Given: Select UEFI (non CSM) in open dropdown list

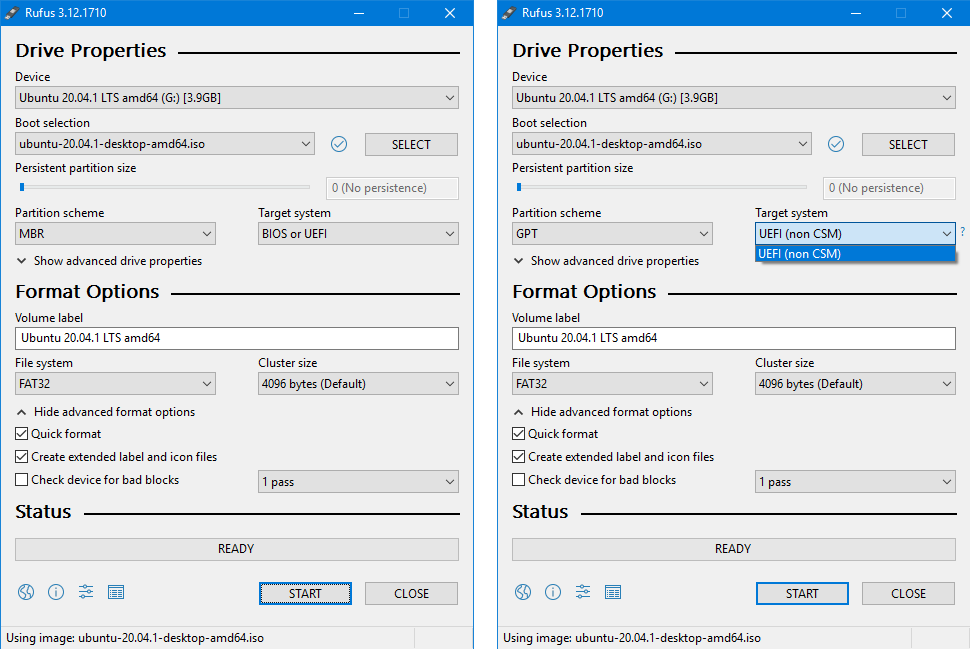Looking at the screenshot, I should pos(855,254).
